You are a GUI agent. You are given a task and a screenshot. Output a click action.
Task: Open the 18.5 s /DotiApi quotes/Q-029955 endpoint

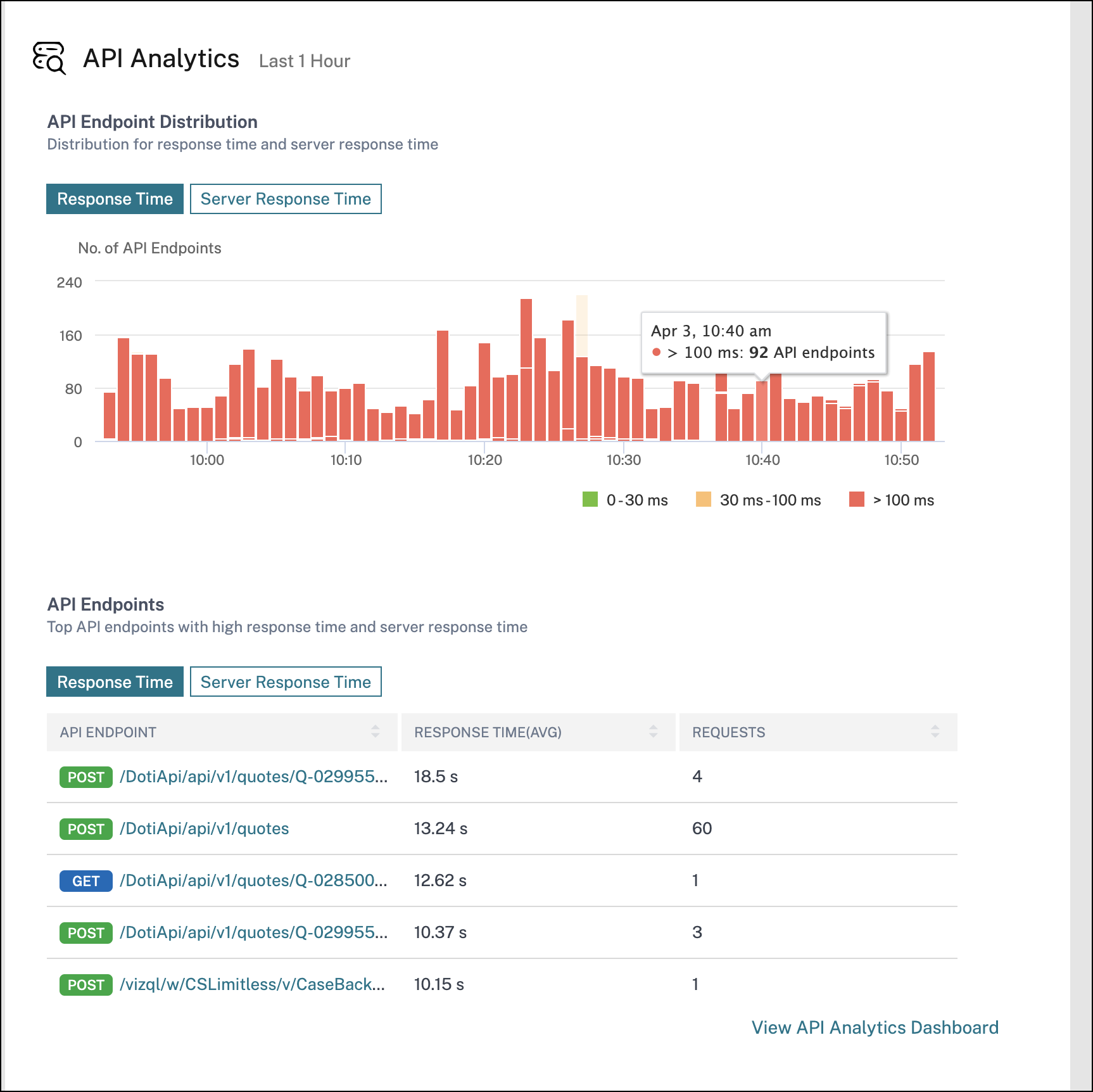coord(253,777)
